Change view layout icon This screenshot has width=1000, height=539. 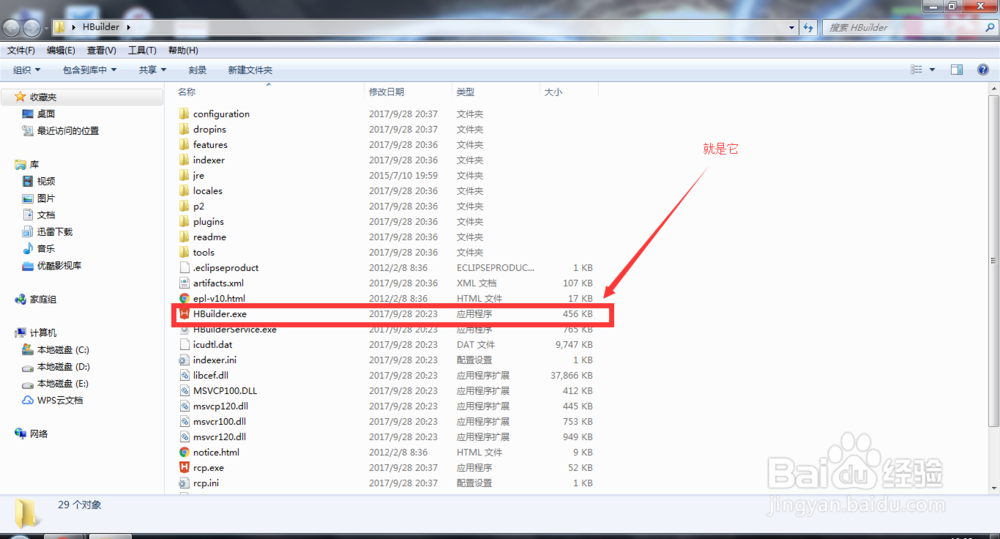(x=916, y=70)
